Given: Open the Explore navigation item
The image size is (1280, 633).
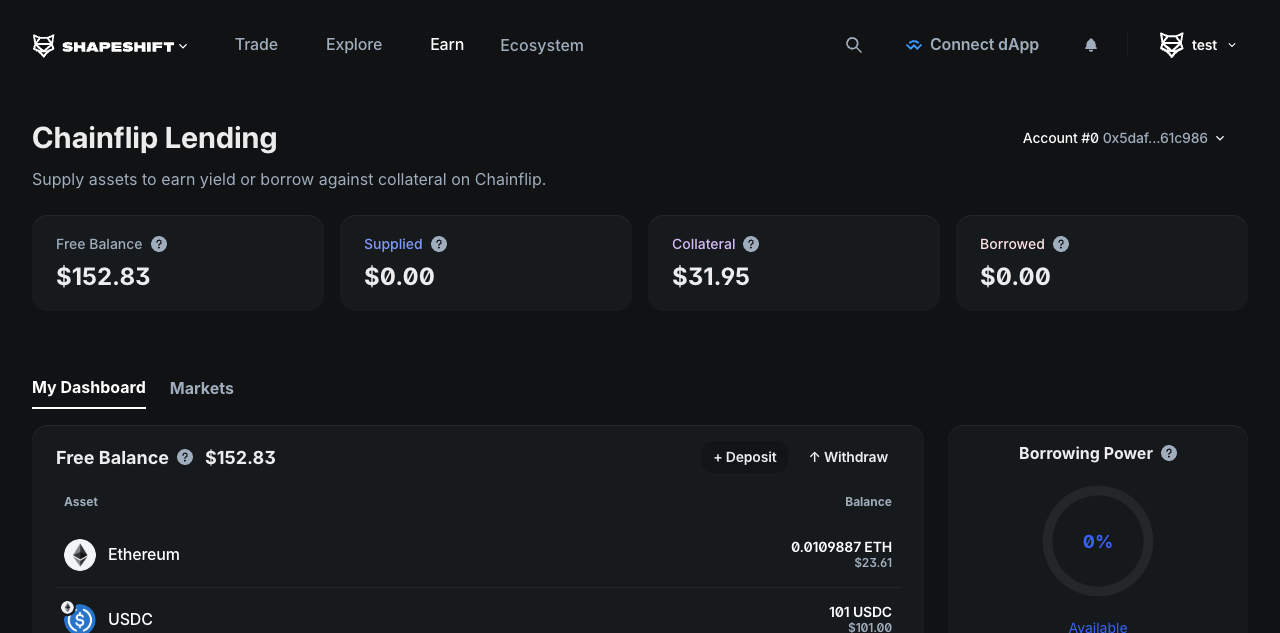Looking at the screenshot, I should 354,45.
